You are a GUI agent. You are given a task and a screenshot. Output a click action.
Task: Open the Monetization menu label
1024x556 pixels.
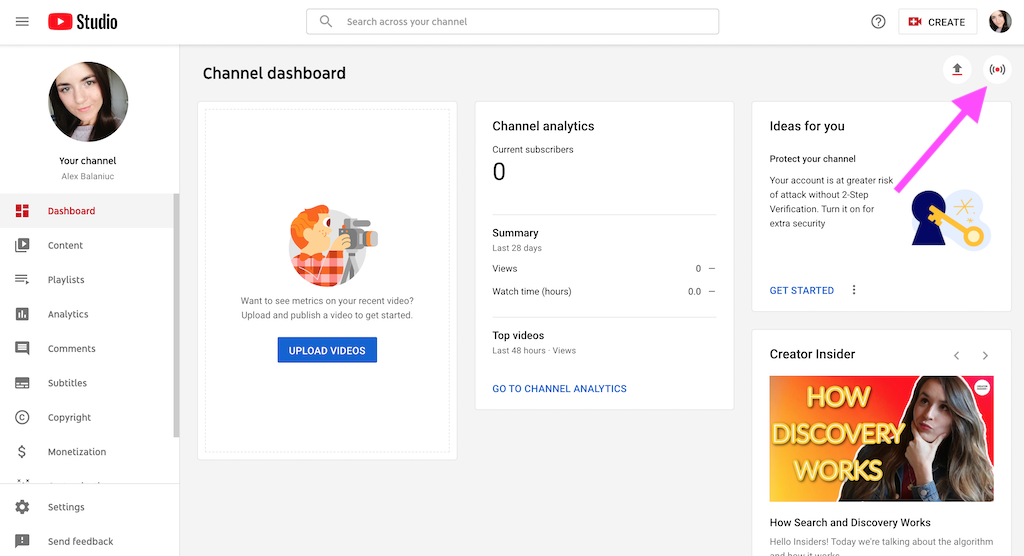(x=76, y=451)
